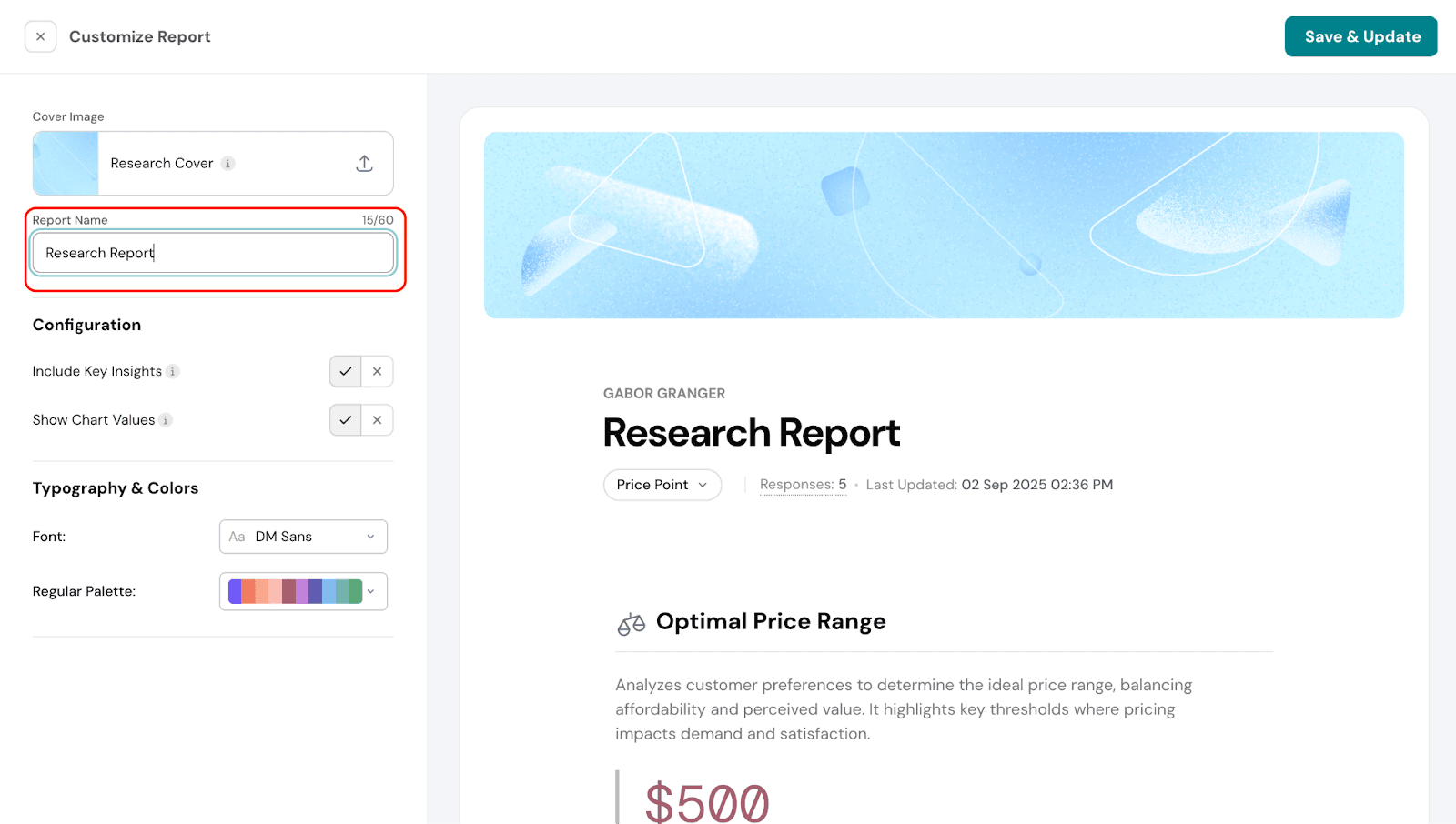Close the Customize Report panel
Image resolution: width=1456 pixels, height=824 pixels.
click(x=40, y=36)
